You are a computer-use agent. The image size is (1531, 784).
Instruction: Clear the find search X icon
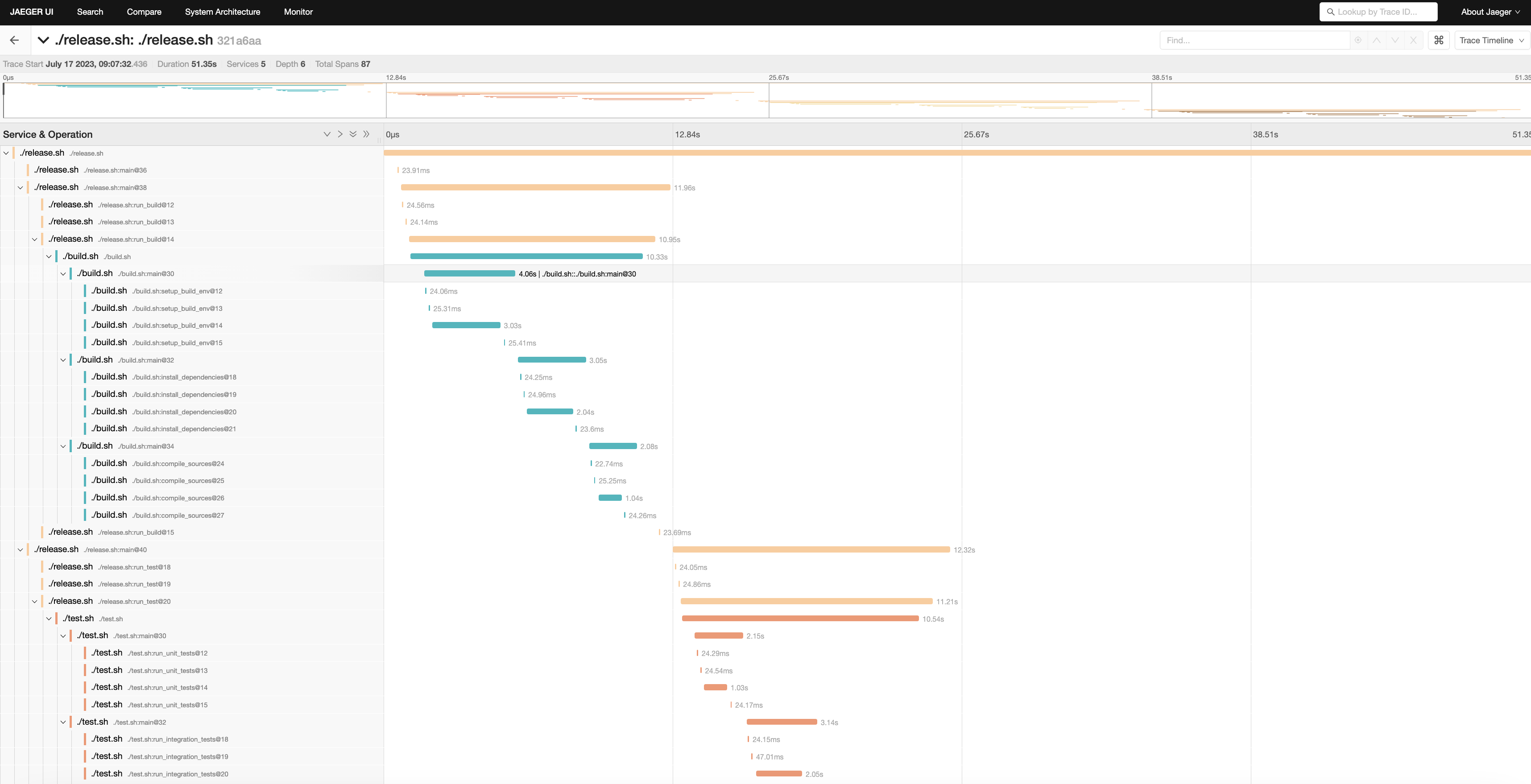[1413, 40]
